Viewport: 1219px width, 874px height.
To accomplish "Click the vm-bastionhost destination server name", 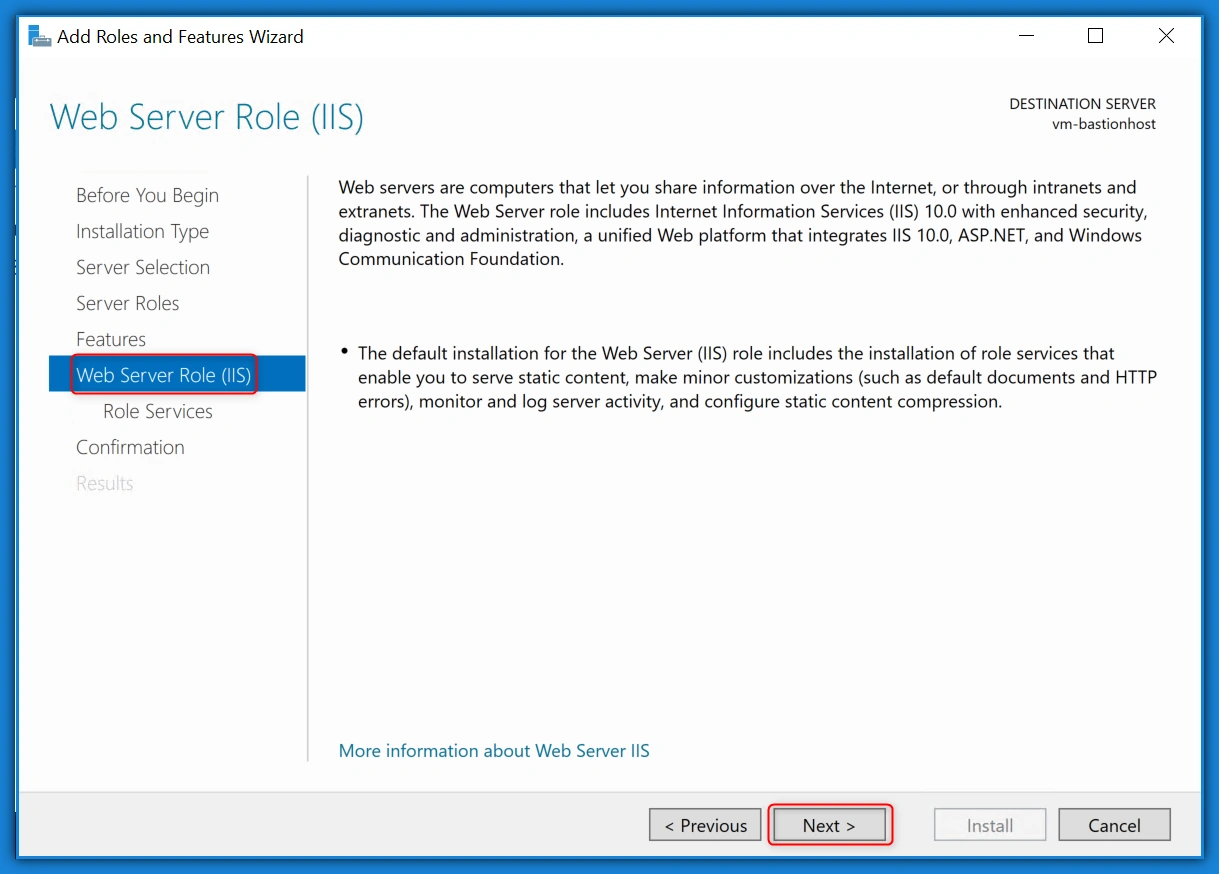I will (x=1104, y=124).
